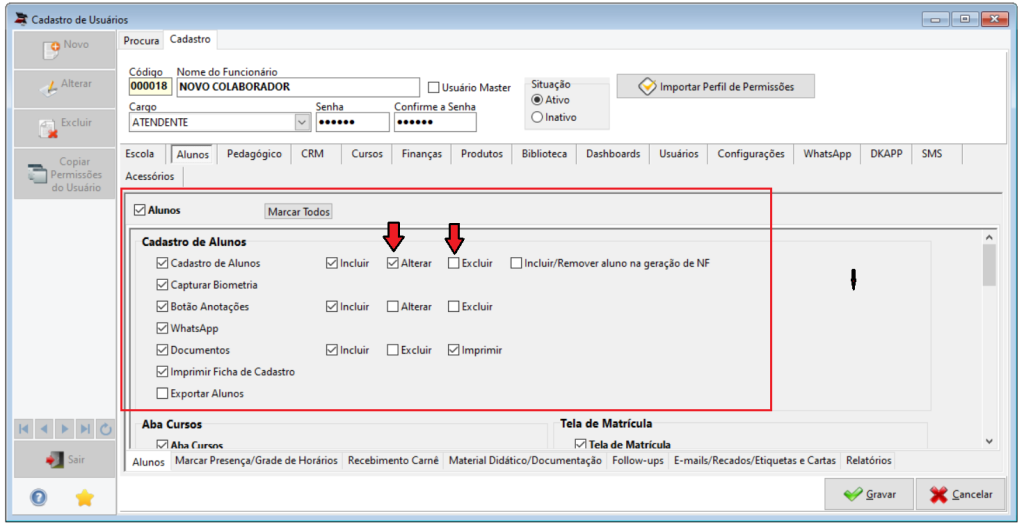Screen dimensions: 1024x528
Task: Enable Exportar Alunos checkbox
Action: pos(162,393)
